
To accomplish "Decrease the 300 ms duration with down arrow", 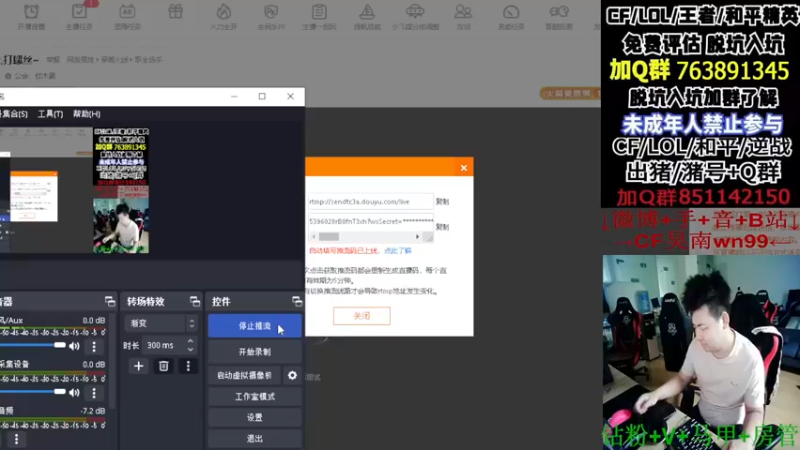I will tap(190, 349).
